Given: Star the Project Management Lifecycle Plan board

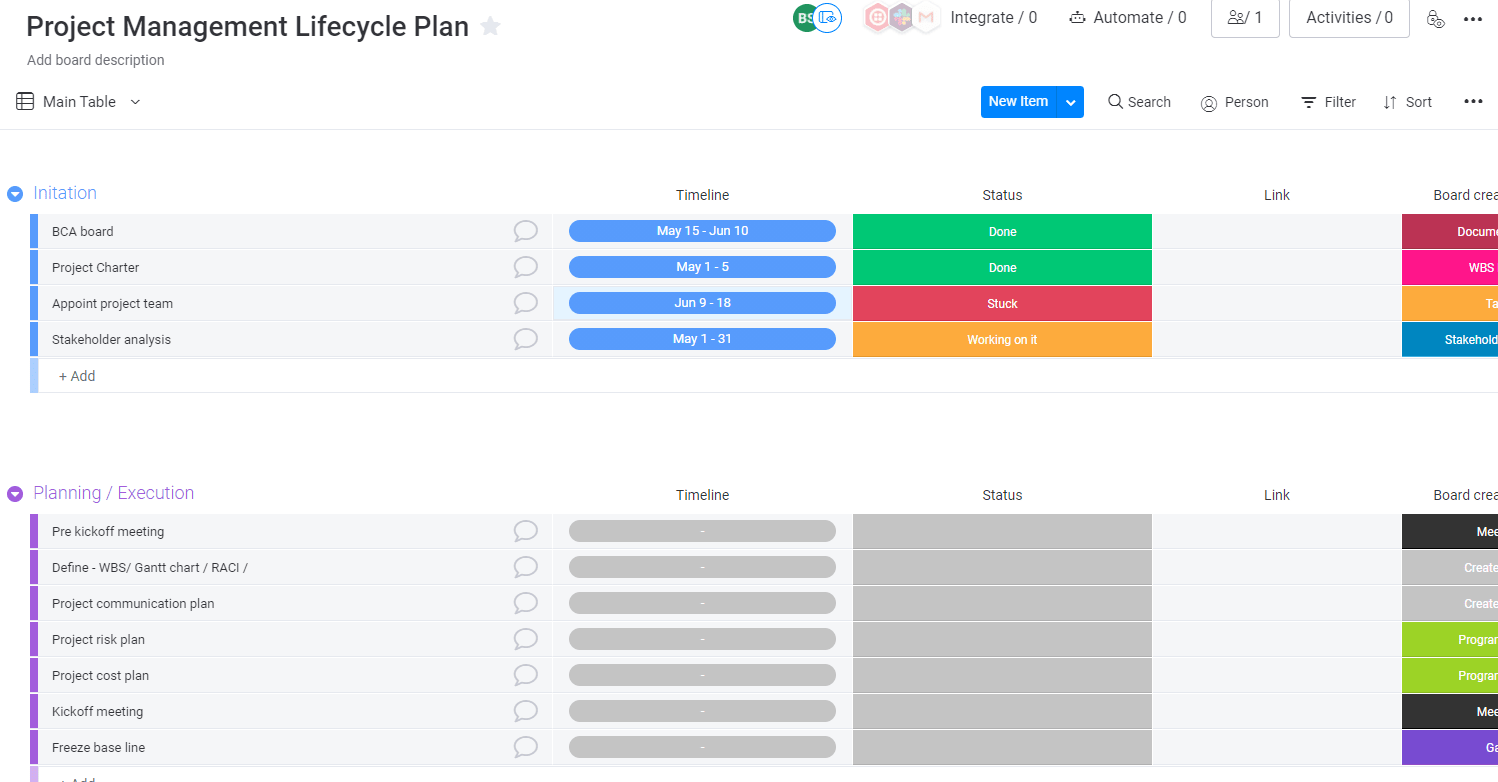Looking at the screenshot, I should [490, 27].
